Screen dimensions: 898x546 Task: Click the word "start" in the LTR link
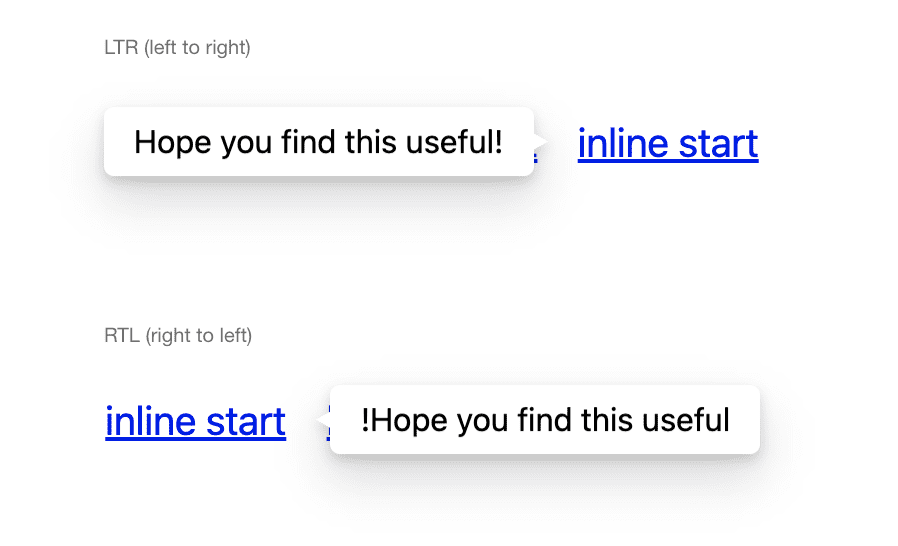[x=714, y=144]
